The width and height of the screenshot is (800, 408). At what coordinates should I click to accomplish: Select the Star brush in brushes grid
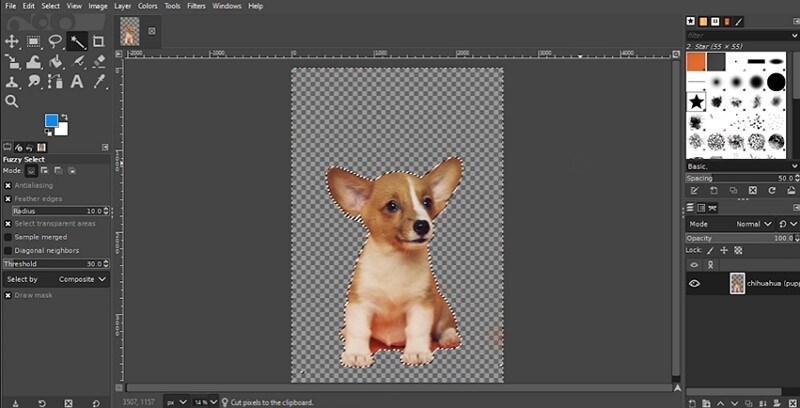click(x=695, y=102)
